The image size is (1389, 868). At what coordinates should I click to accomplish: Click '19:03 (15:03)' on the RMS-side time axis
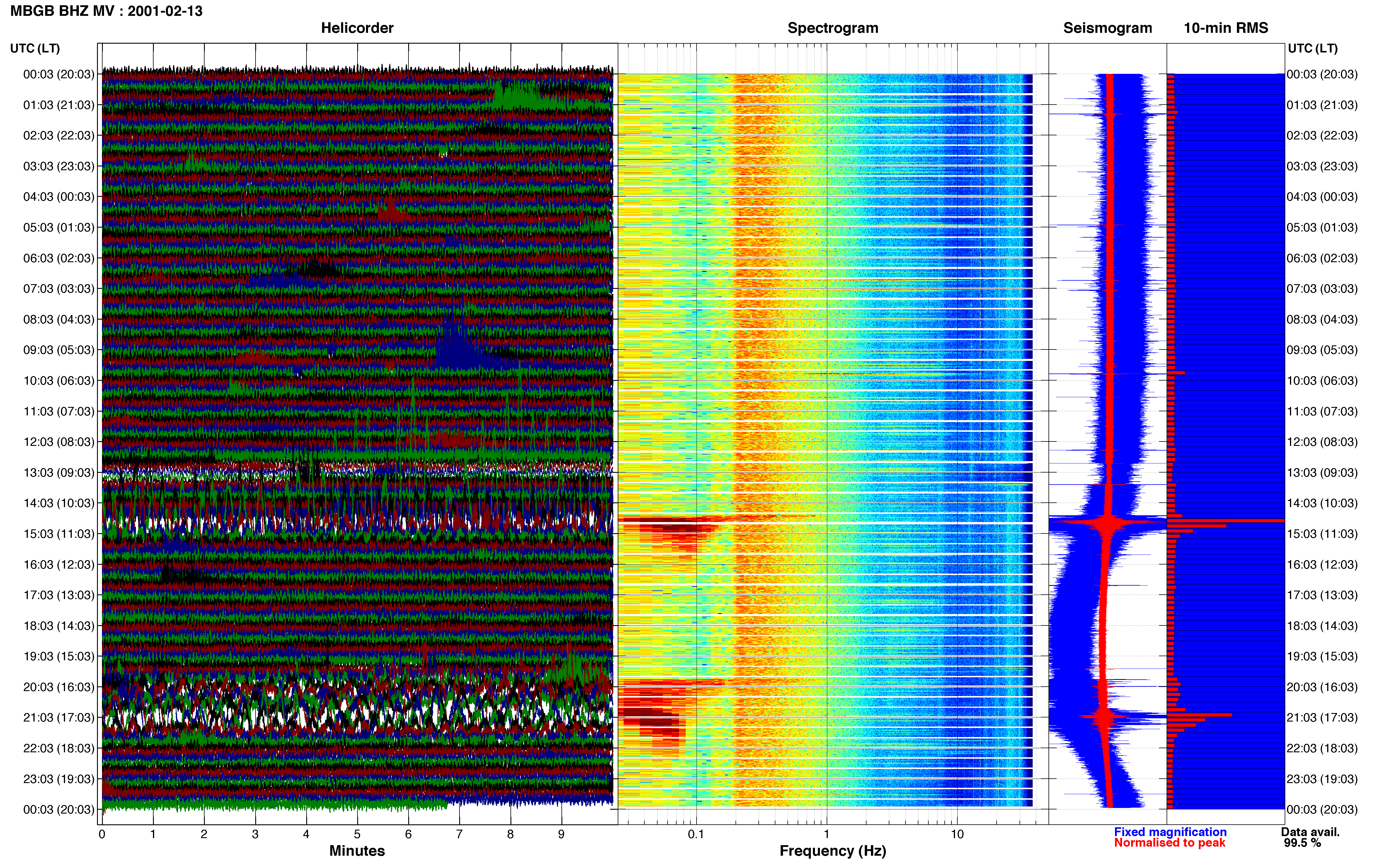point(1322,656)
